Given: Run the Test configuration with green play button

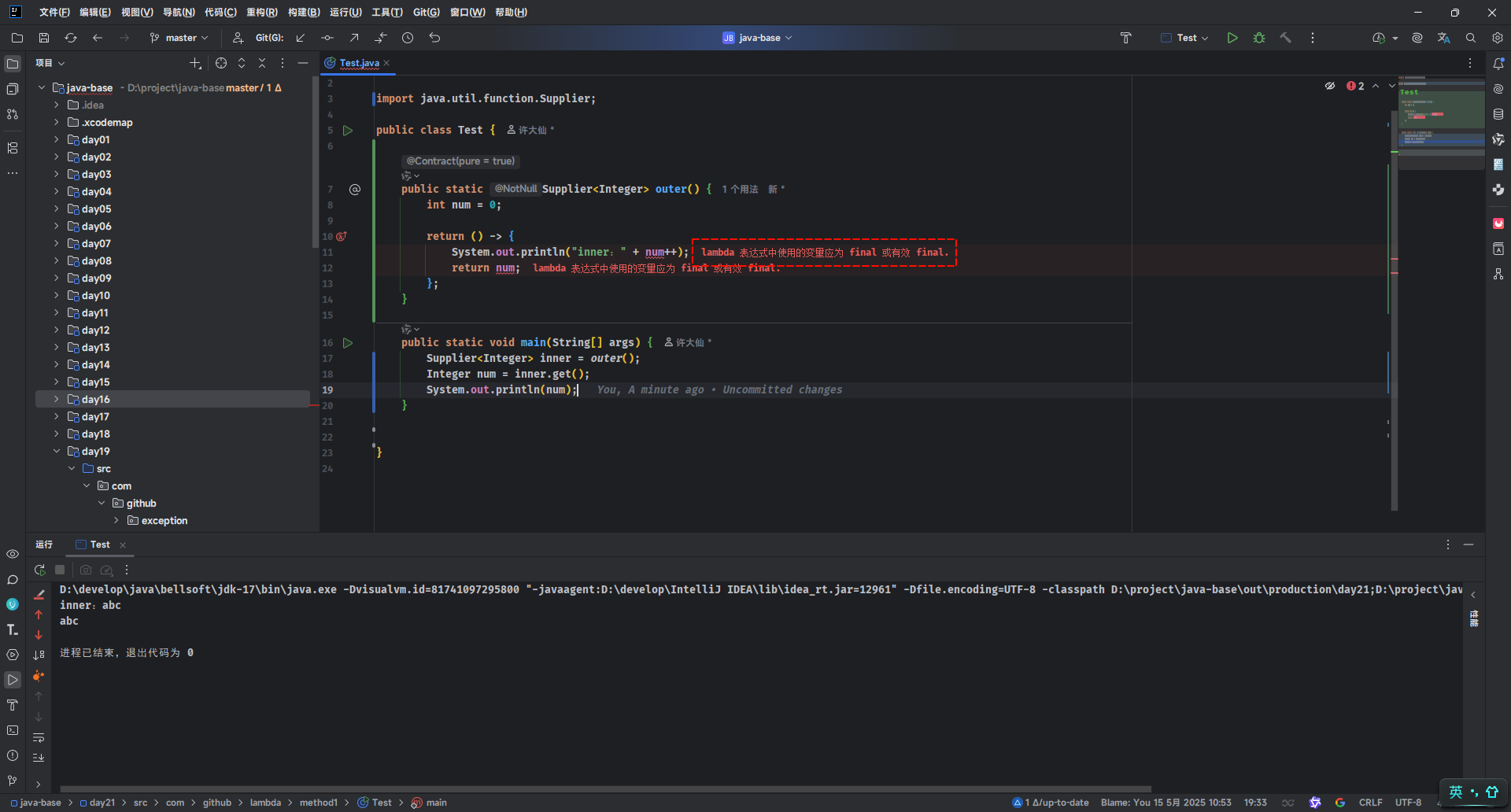Looking at the screenshot, I should click(x=1232, y=38).
